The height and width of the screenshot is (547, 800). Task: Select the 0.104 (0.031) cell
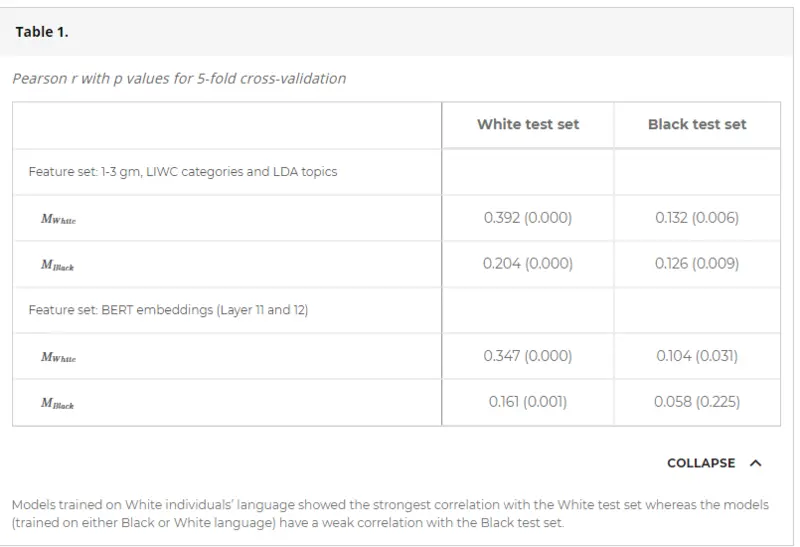(x=697, y=356)
